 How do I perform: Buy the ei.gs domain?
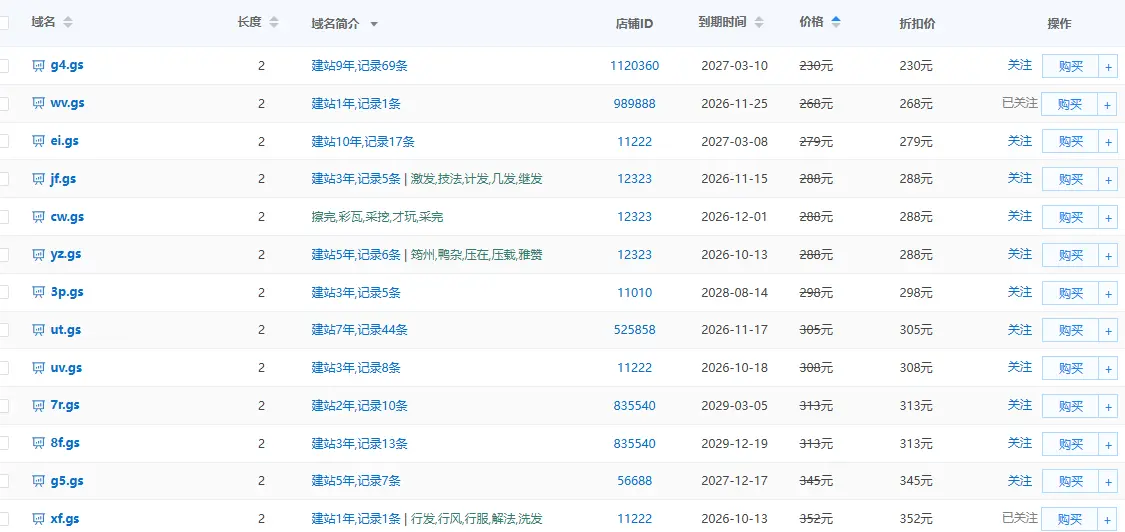pyautogui.click(x=1070, y=141)
